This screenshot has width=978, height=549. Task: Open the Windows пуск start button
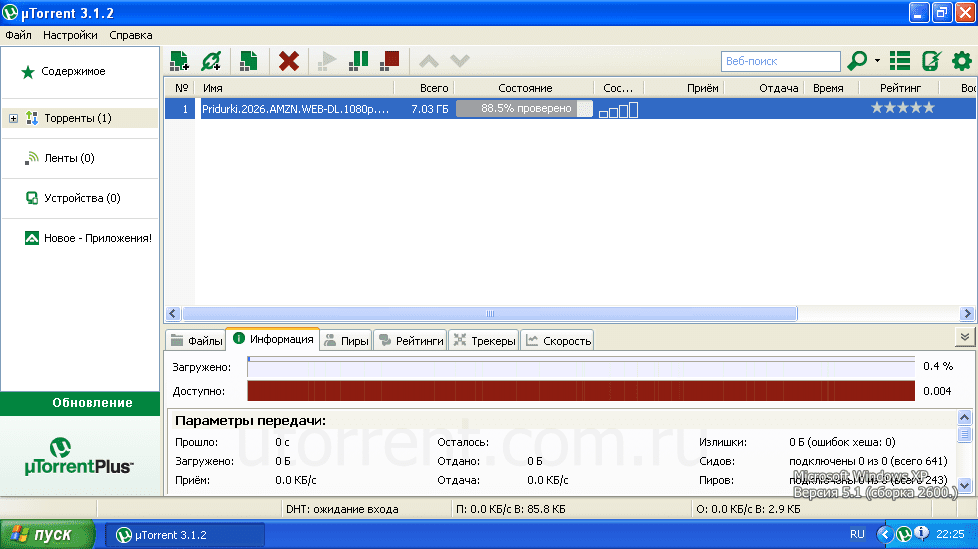[x=47, y=535]
